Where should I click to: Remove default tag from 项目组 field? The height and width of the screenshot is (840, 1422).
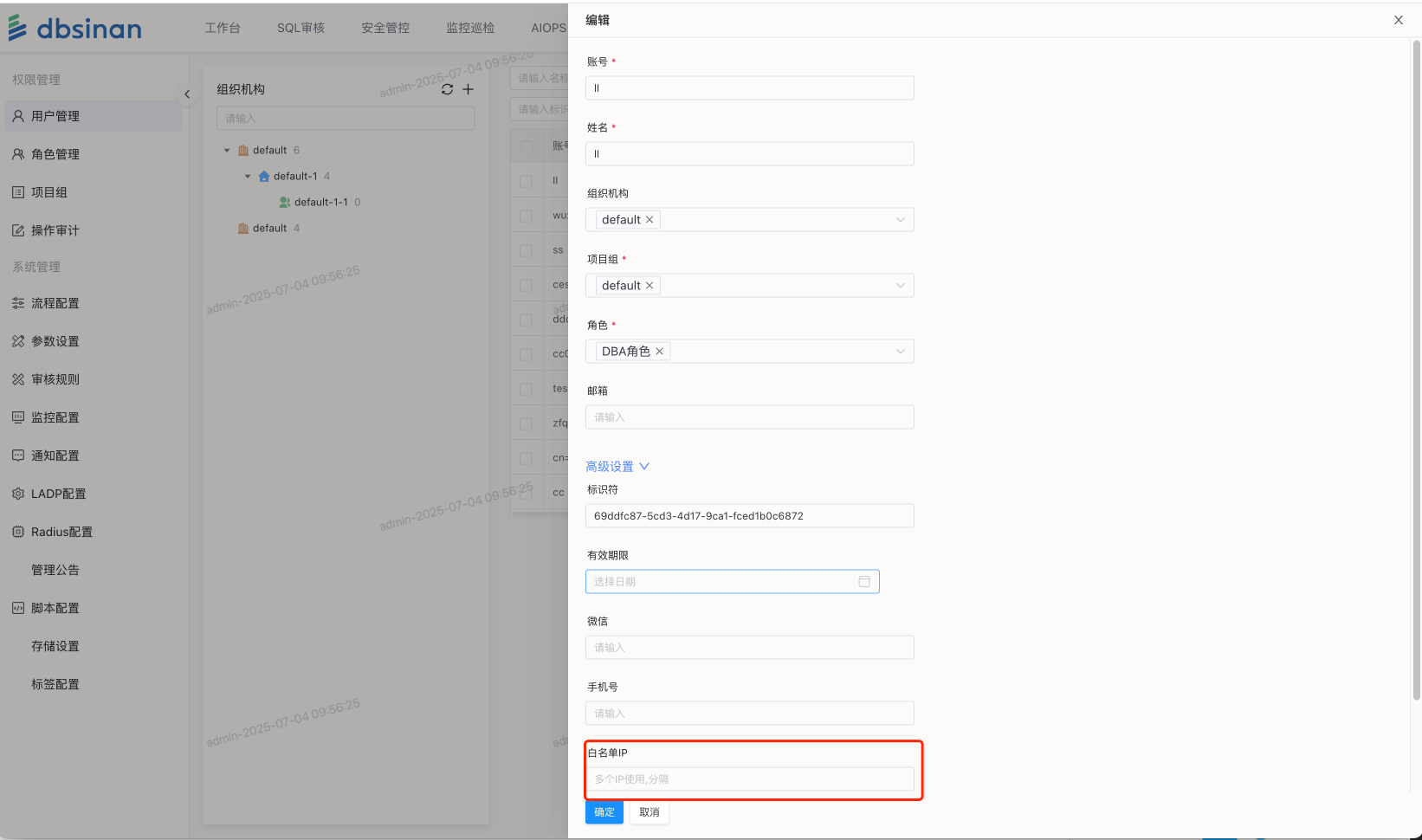pos(650,286)
